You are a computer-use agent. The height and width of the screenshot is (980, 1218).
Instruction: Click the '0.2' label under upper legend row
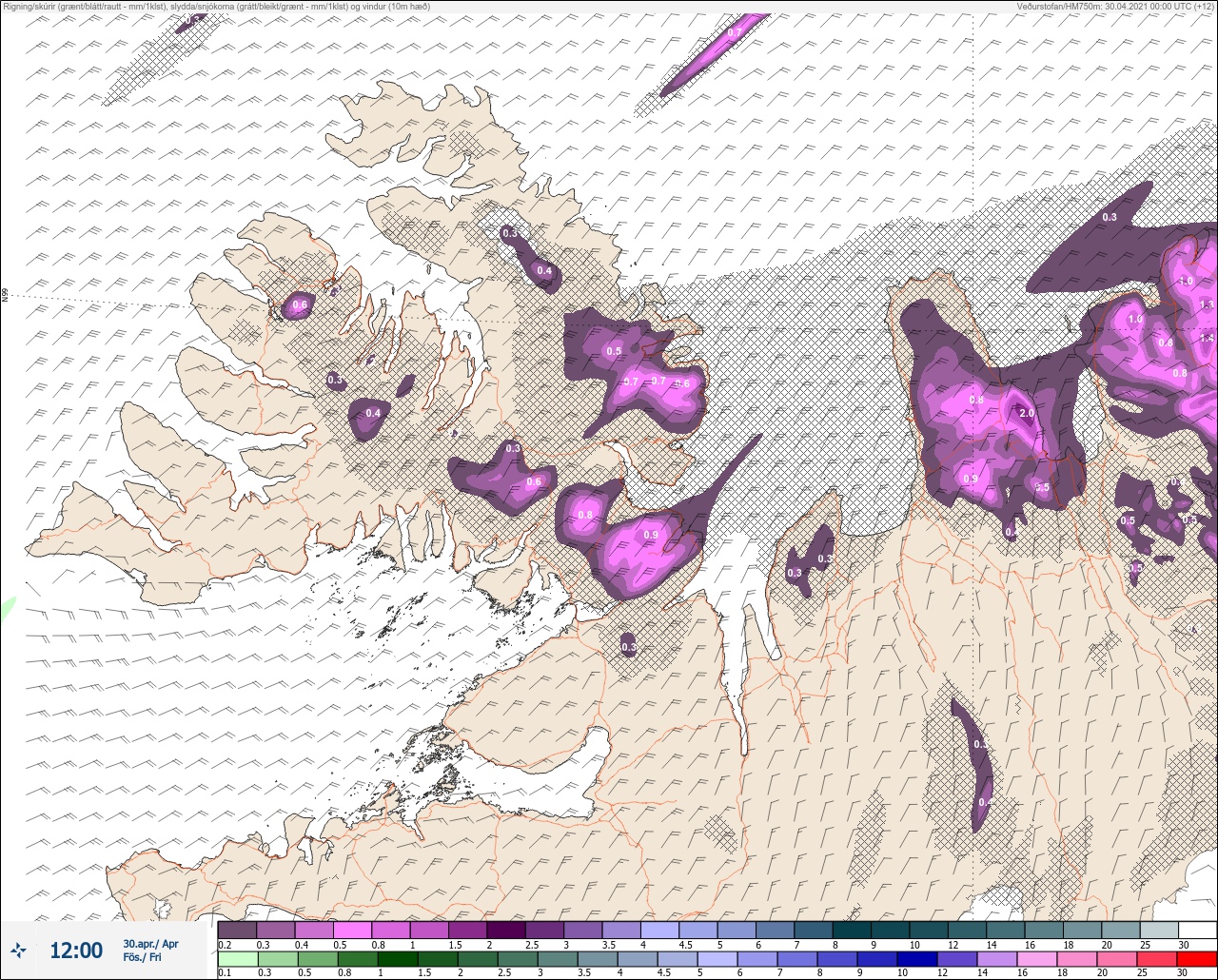225,945
